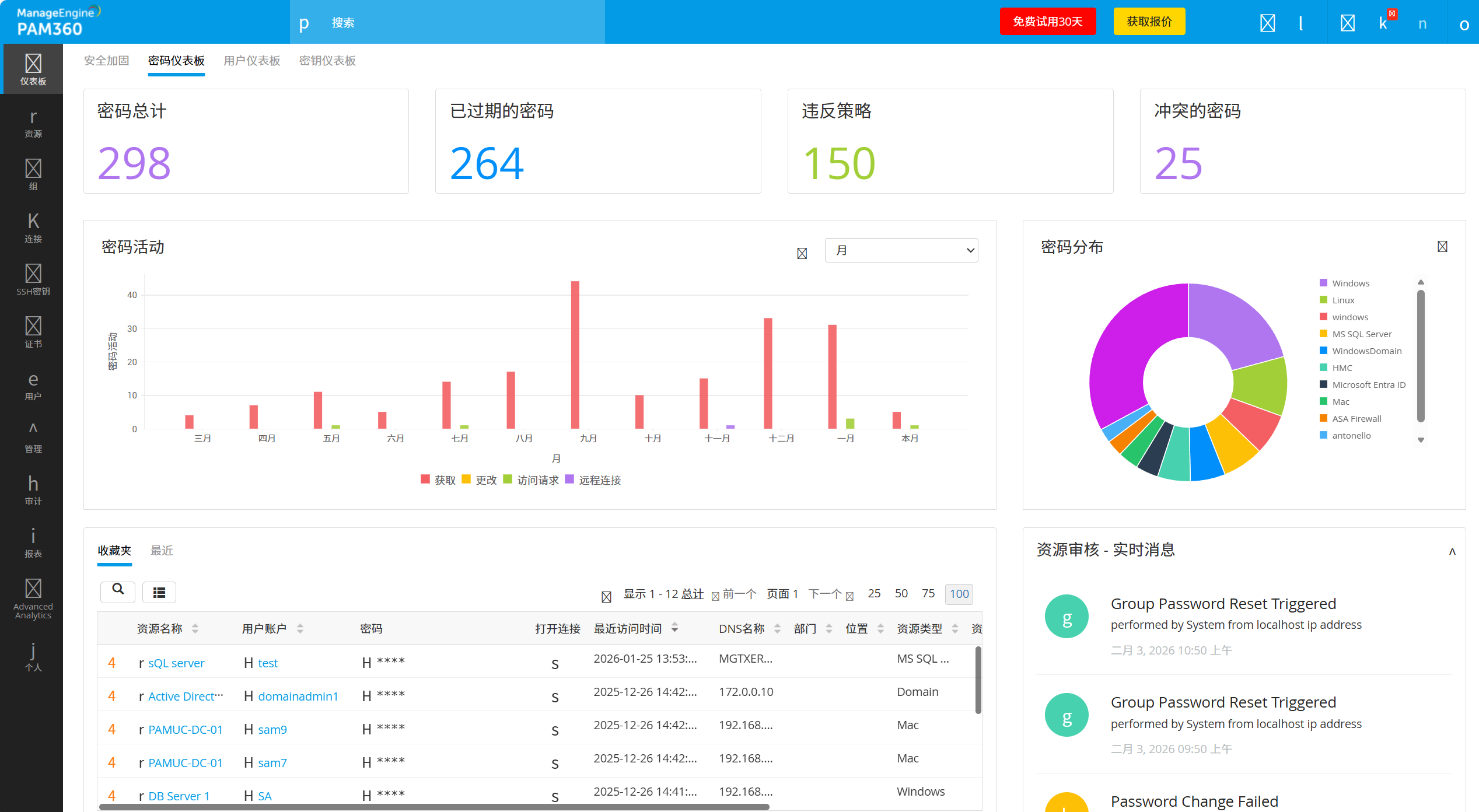Collapse the resource audit live feed panel

tap(1452, 551)
